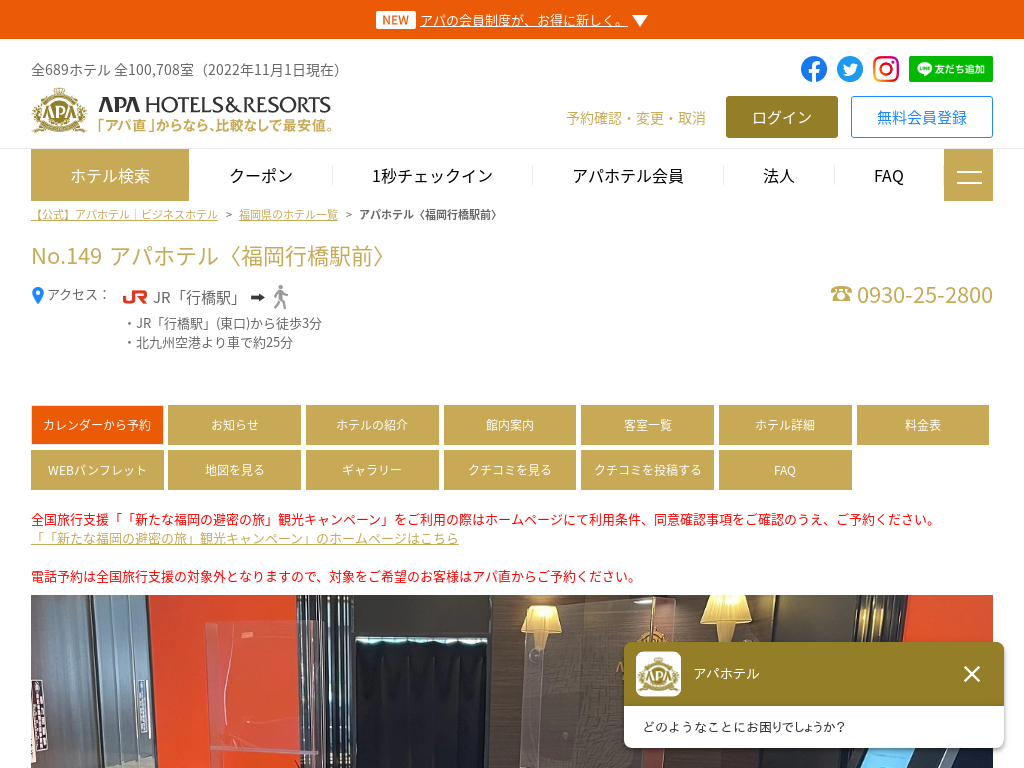This screenshot has height=768, width=1024.
Task: Click the カレンダーから予約 orange button
Action: 97,424
